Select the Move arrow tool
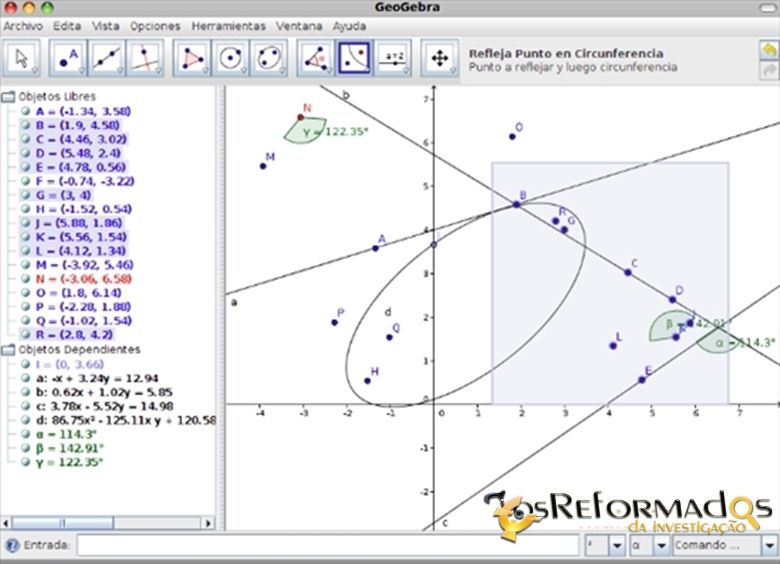Screen dimensions: 780x564 point(21,58)
